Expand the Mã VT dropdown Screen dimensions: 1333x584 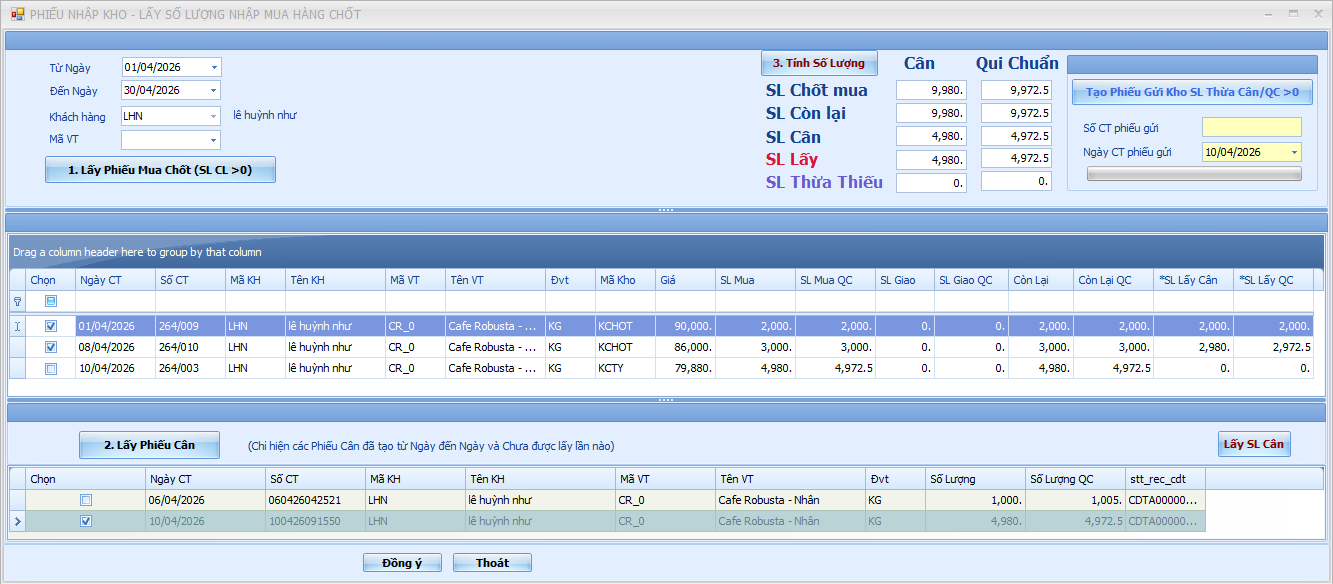click(x=214, y=140)
